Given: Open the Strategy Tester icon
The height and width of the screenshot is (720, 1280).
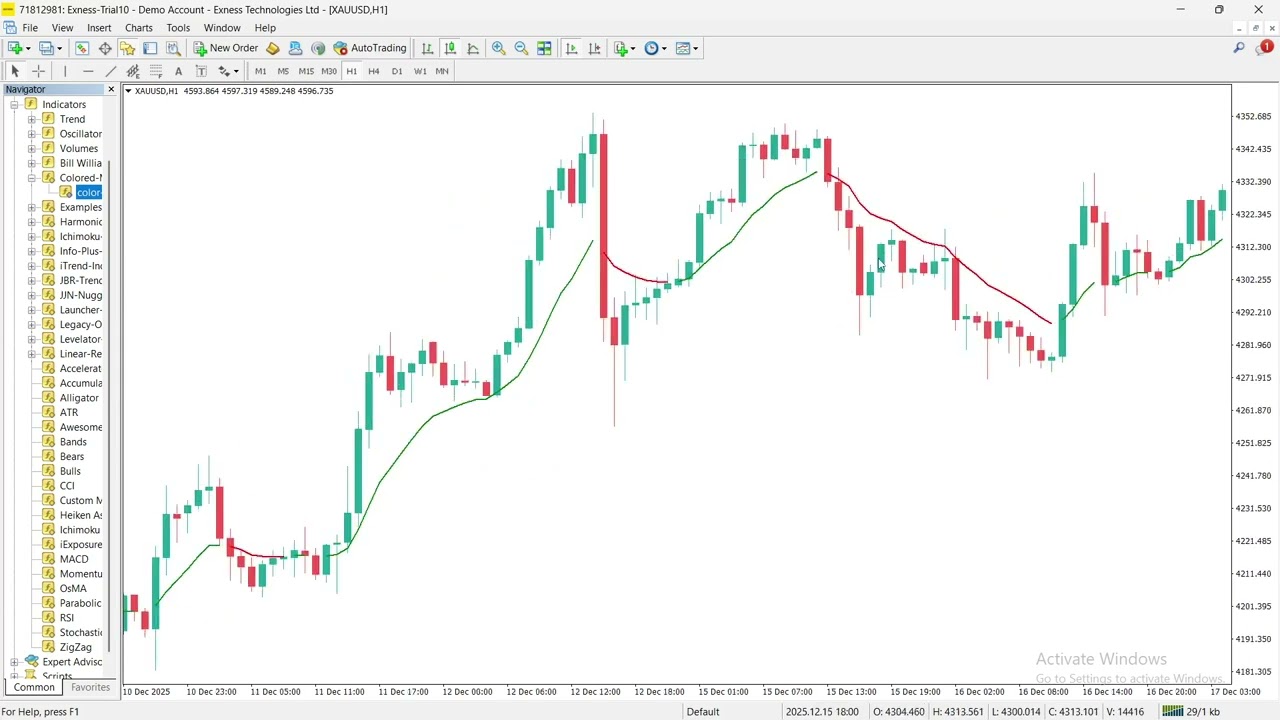Looking at the screenshot, I should point(173,48).
